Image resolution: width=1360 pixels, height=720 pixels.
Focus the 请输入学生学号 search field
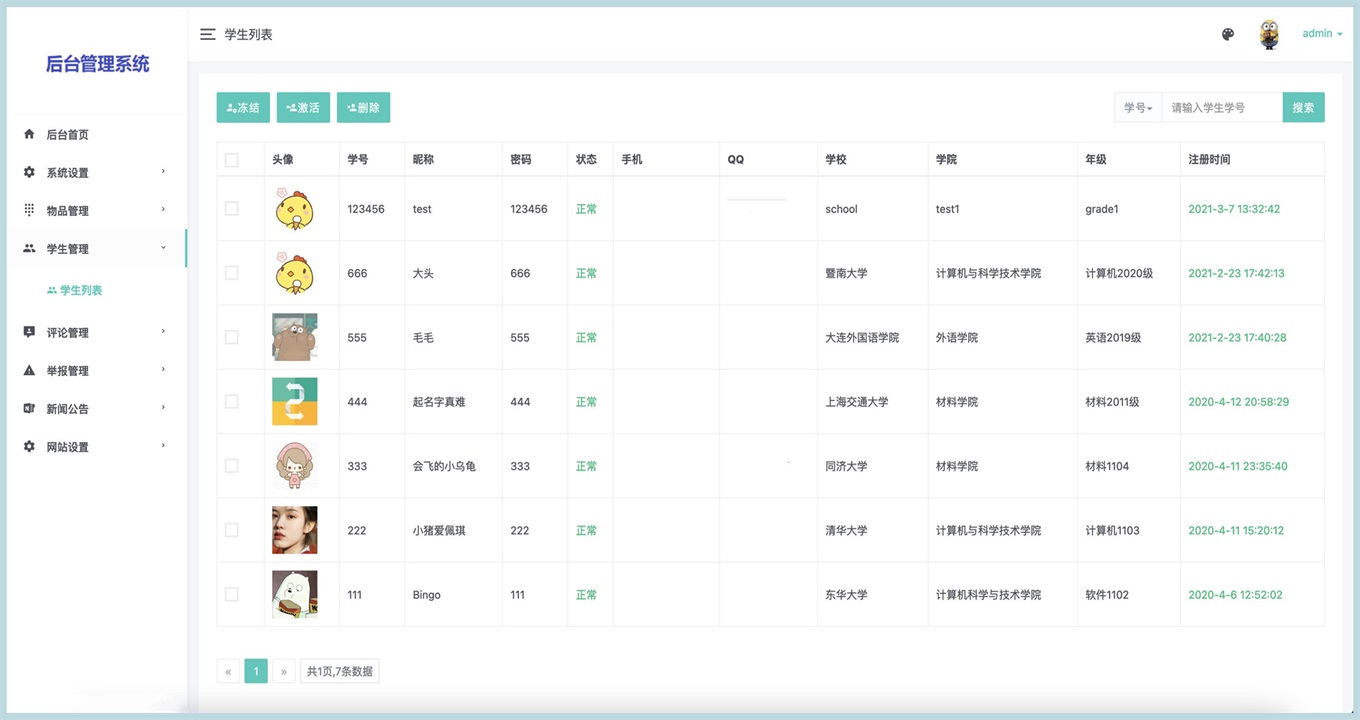pyautogui.click(x=1221, y=108)
